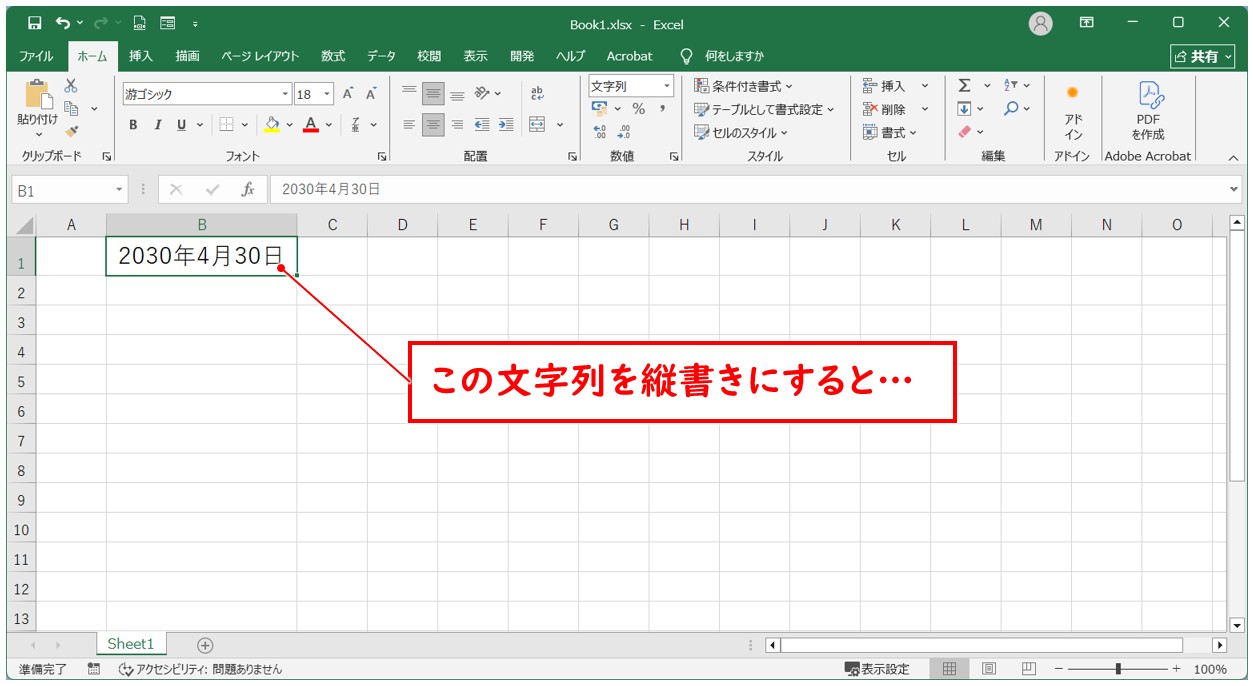This screenshot has width=1253, height=686.
Task: Toggle middle vertical alignment
Action: tap(433, 94)
